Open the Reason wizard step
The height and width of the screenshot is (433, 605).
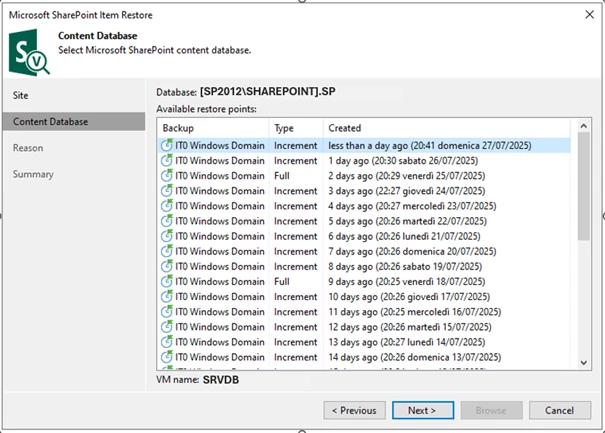coord(28,148)
